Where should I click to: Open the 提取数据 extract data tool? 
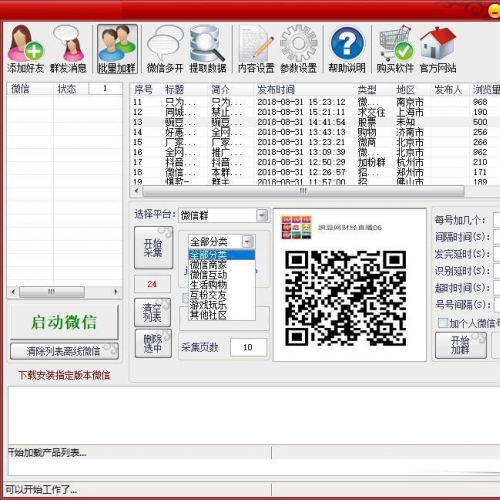[208, 49]
